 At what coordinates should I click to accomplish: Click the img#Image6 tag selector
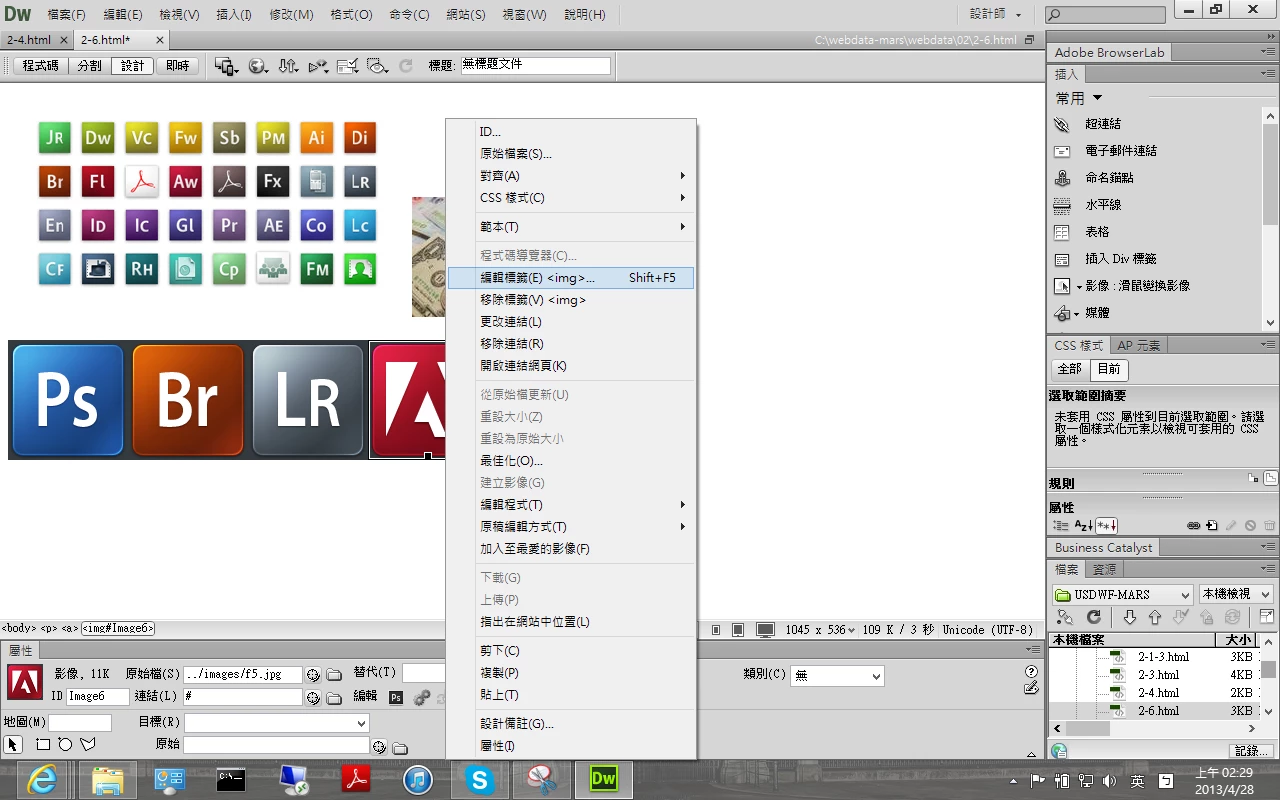[118, 629]
